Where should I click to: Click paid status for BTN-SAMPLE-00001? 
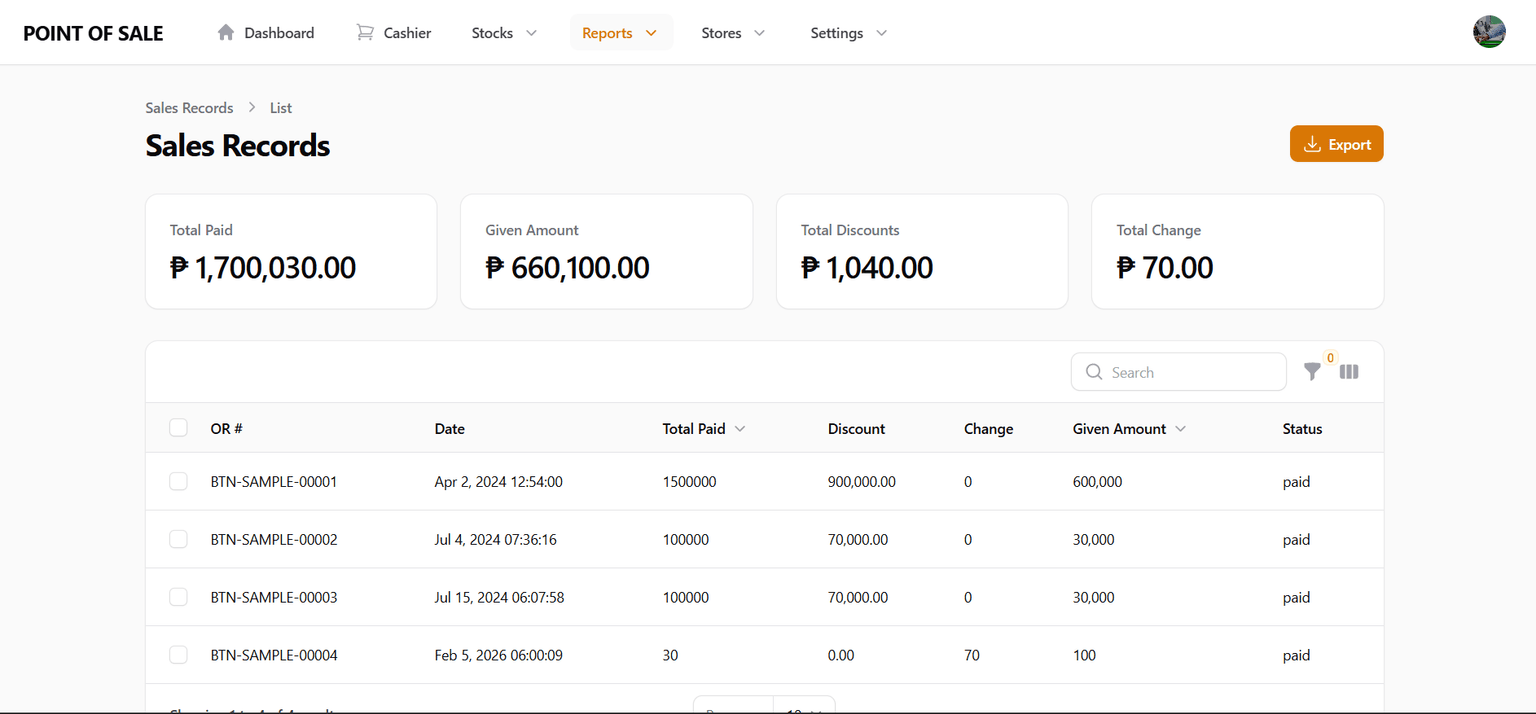[x=1296, y=481]
